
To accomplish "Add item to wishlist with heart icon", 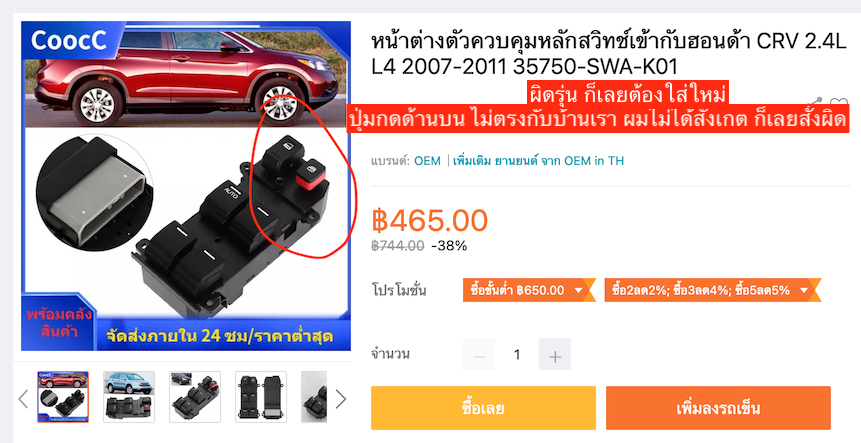I will tap(839, 102).
